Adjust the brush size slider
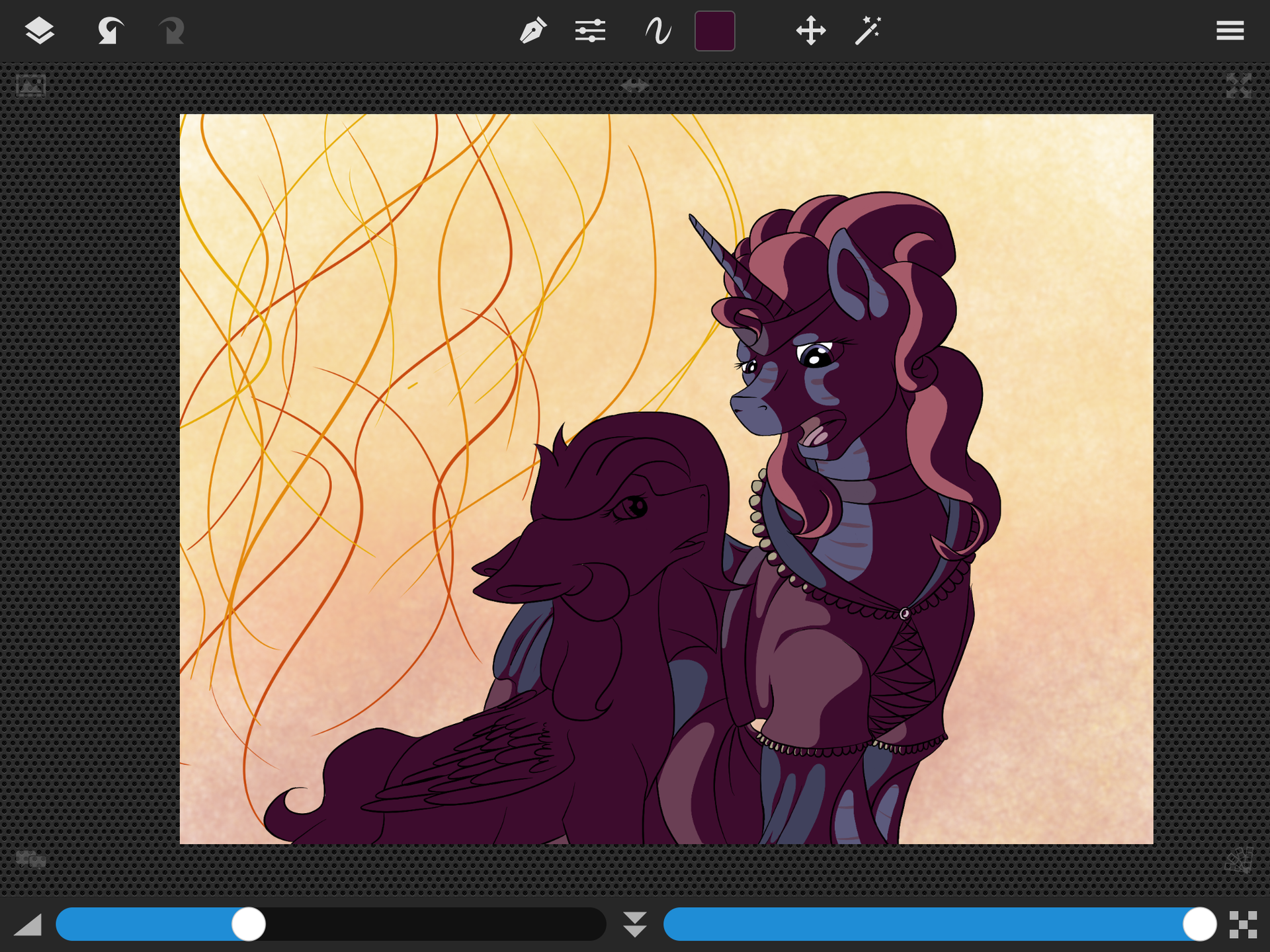This screenshot has height=952, width=1270. [331, 924]
